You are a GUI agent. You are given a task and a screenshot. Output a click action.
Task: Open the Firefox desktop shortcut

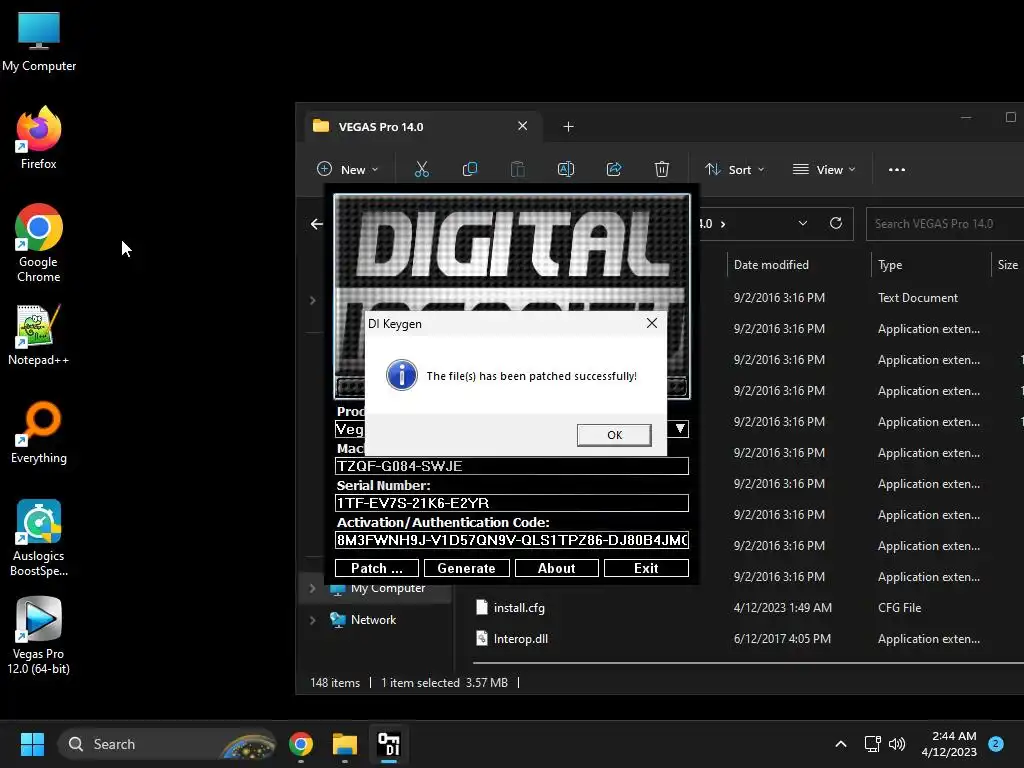point(39,138)
